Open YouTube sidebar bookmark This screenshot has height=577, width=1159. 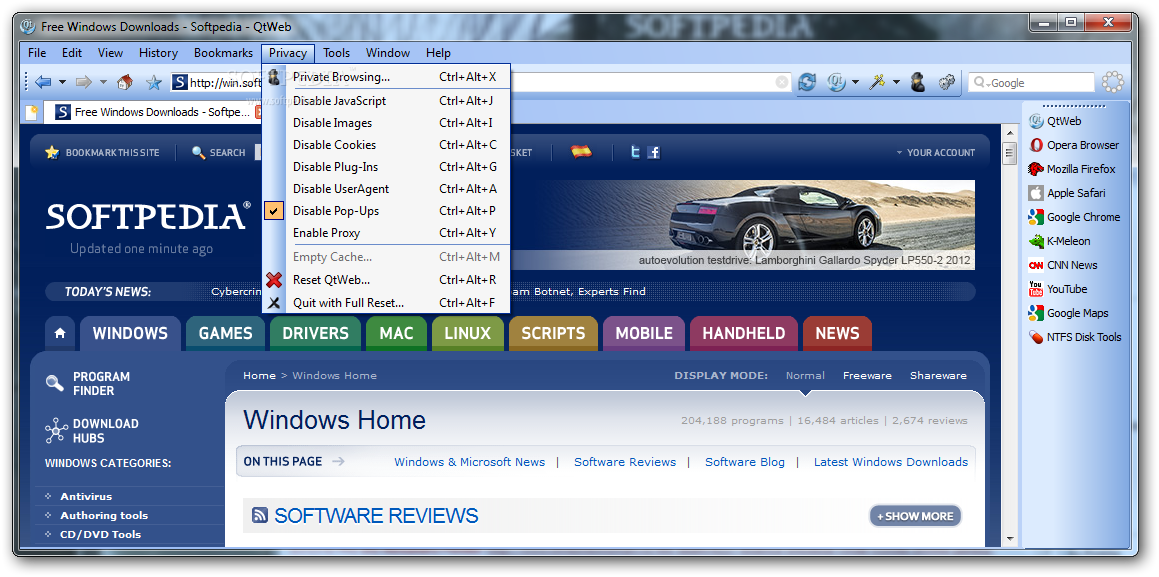click(x=1058, y=289)
